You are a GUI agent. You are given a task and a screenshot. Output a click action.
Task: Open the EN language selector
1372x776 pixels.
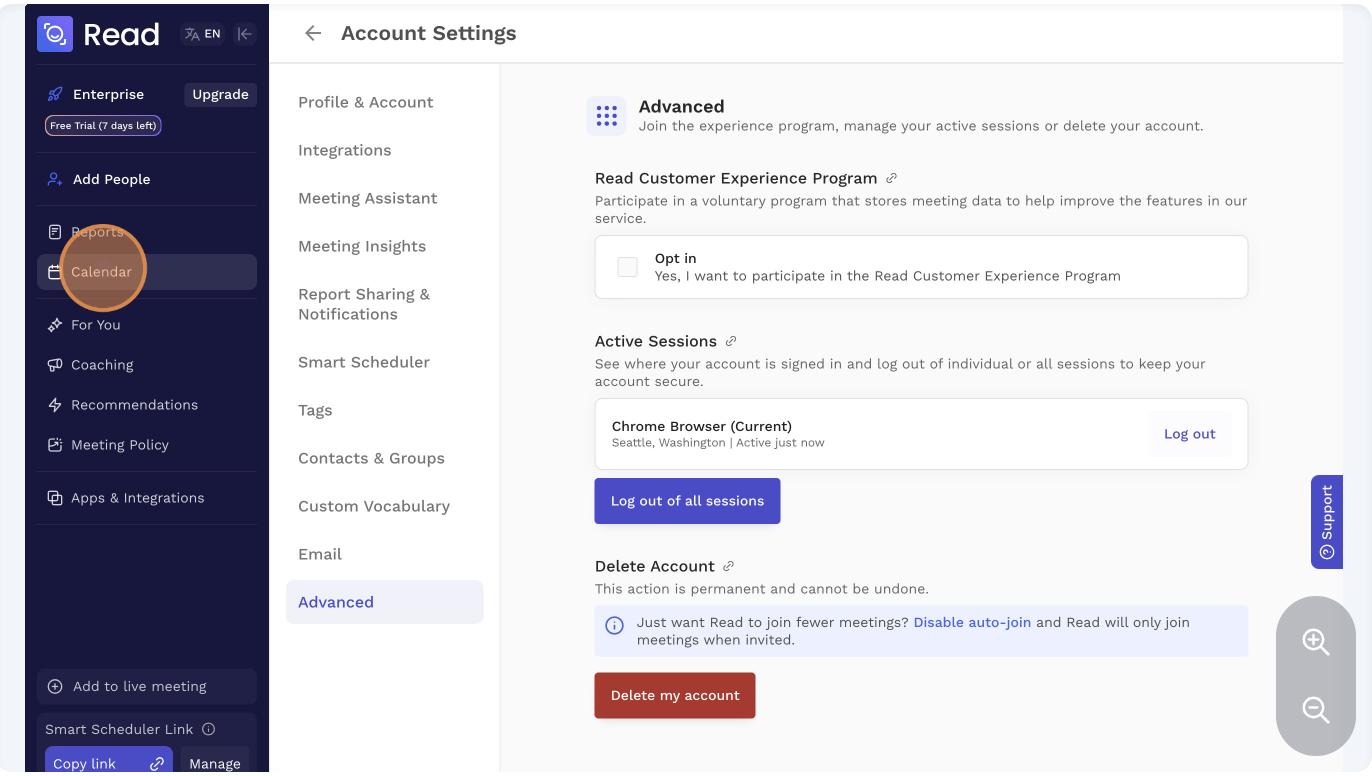[203, 34]
